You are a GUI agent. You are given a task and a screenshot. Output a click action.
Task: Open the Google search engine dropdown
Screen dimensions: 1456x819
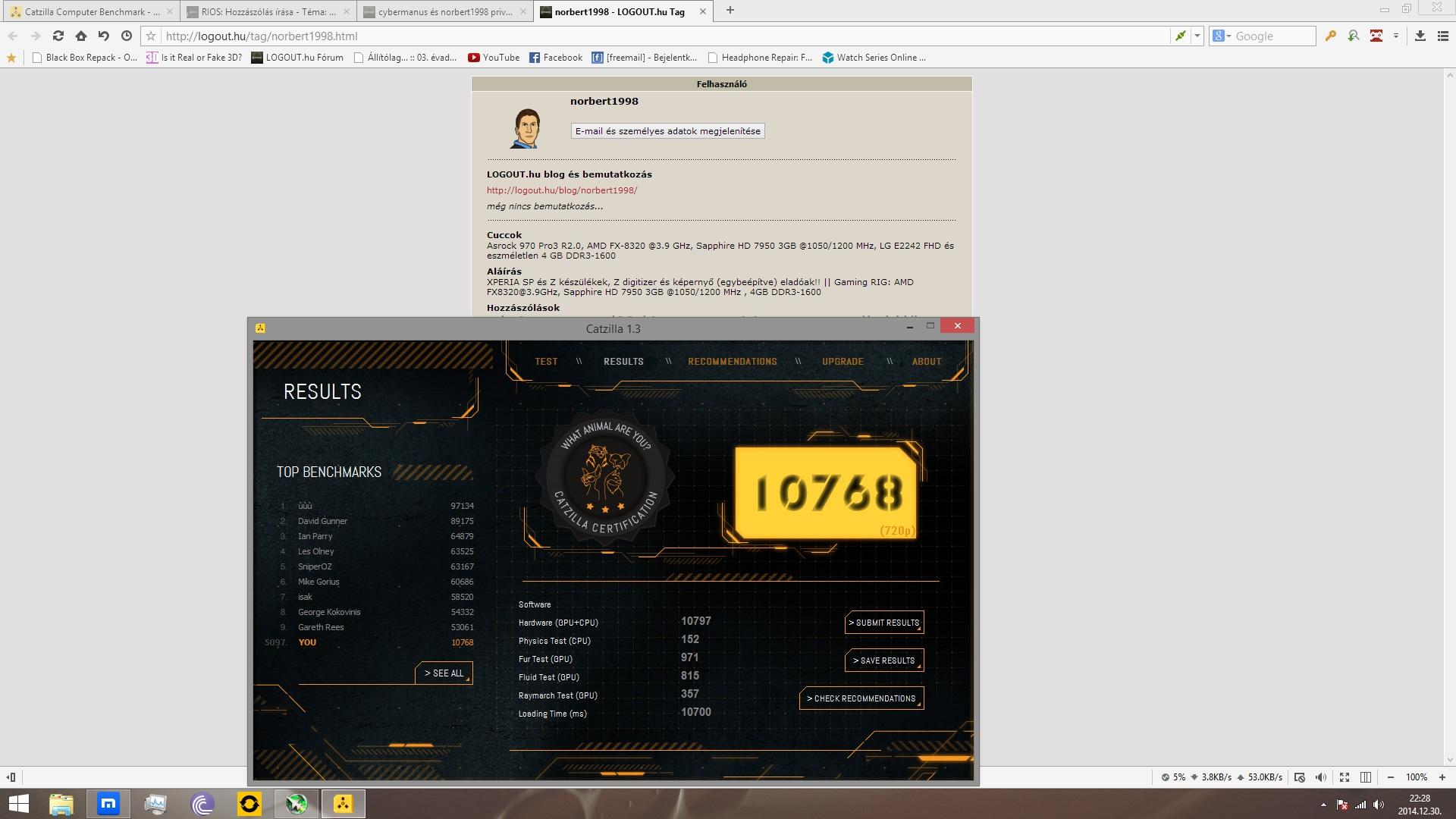[x=1221, y=36]
